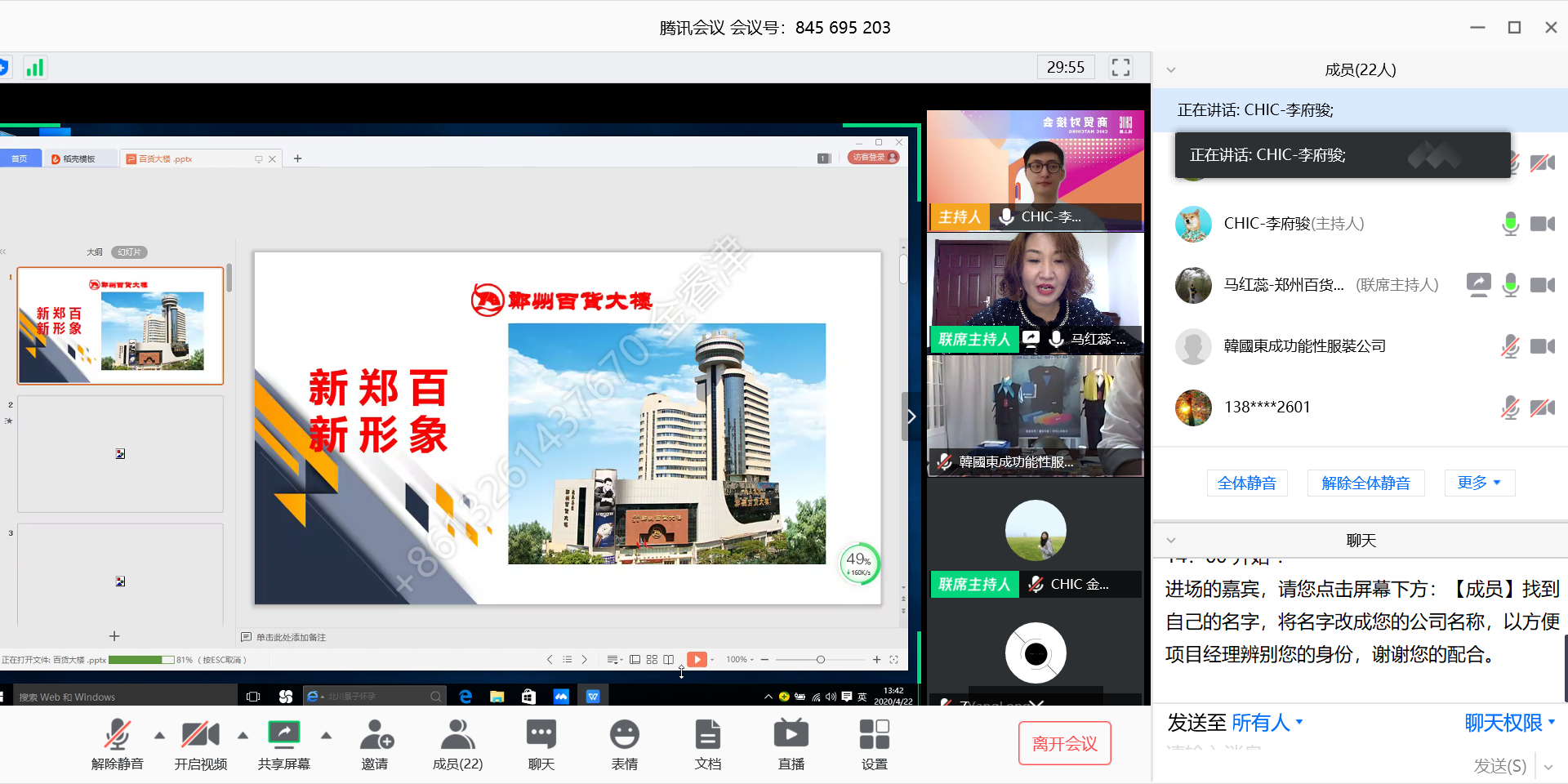Switch to the 首页 tab in WPS

click(x=20, y=158)
